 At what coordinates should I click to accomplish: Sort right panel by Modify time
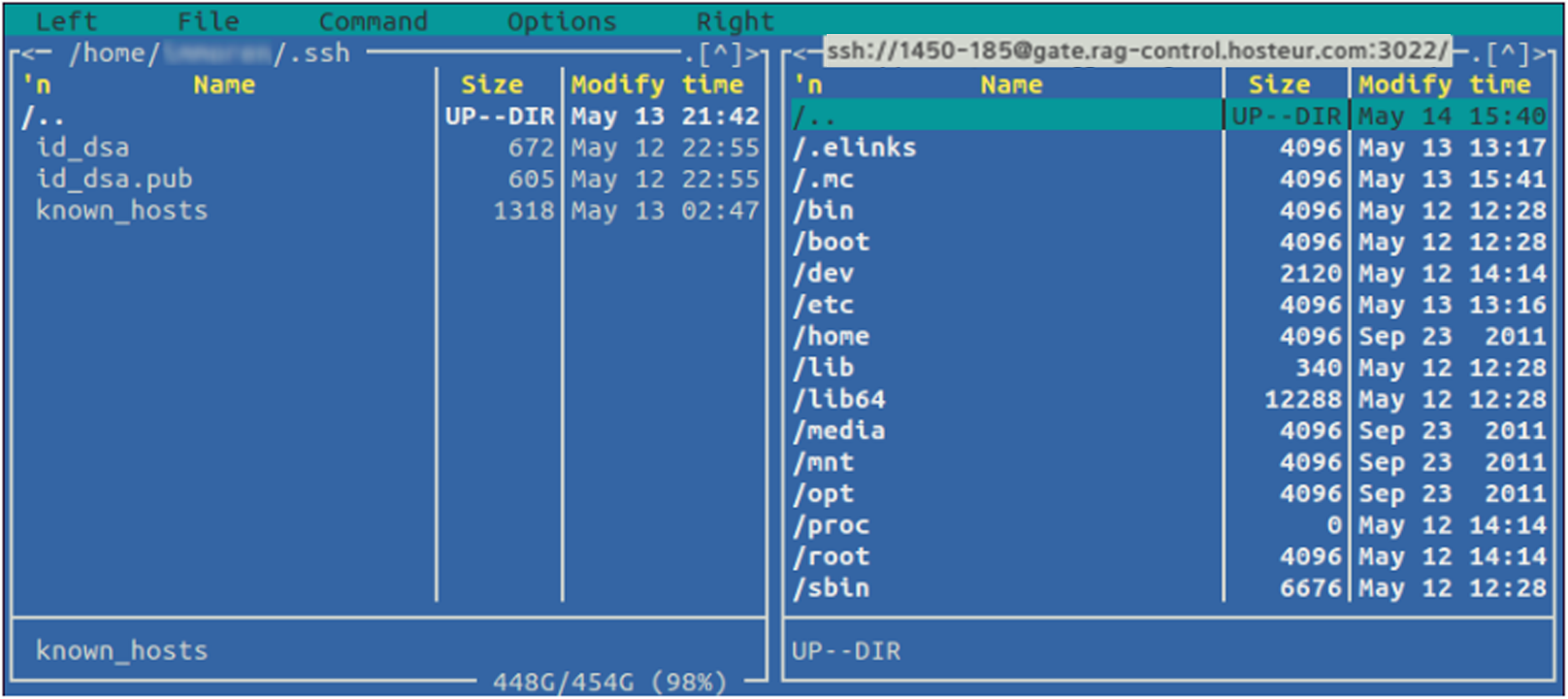[x=1444, y=85]
